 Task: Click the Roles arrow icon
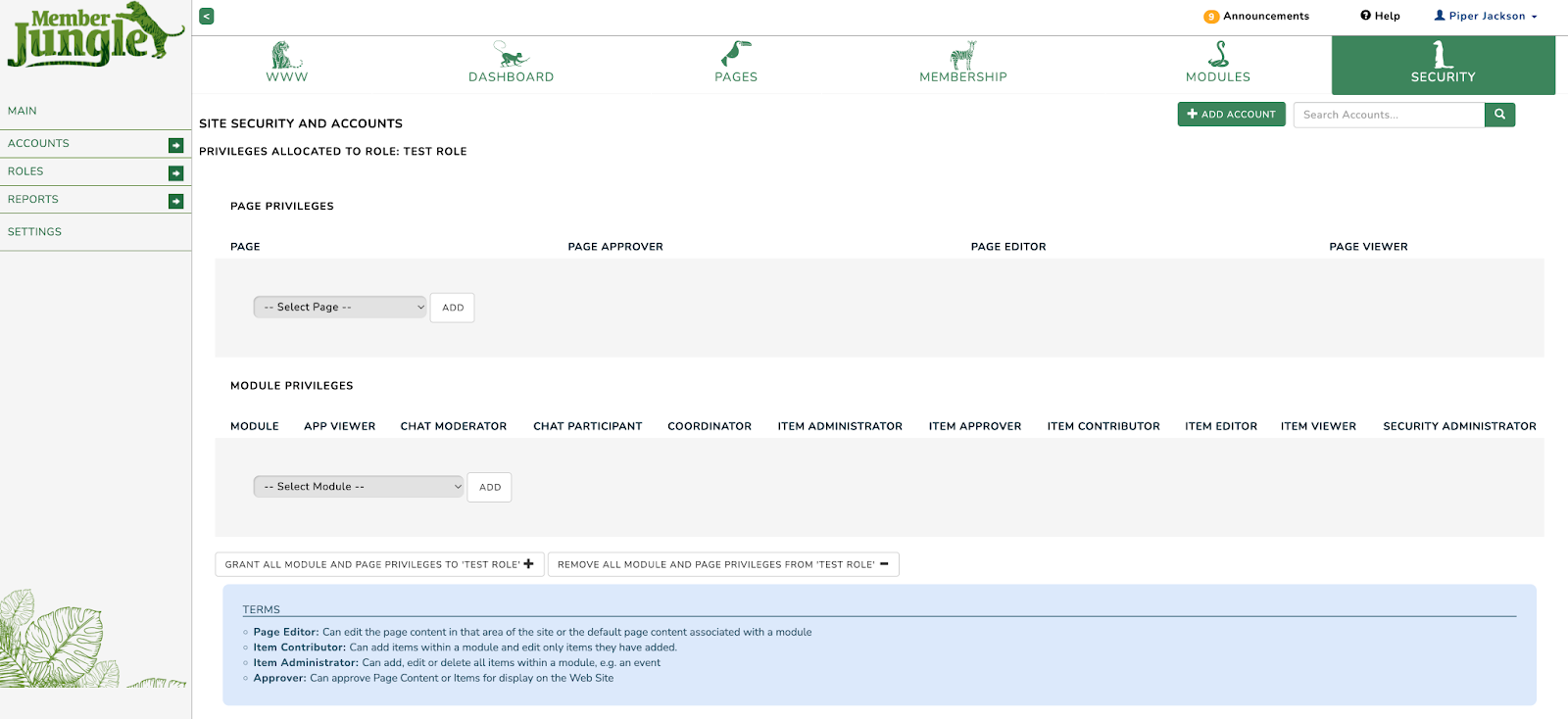click(x=176, y=173)
